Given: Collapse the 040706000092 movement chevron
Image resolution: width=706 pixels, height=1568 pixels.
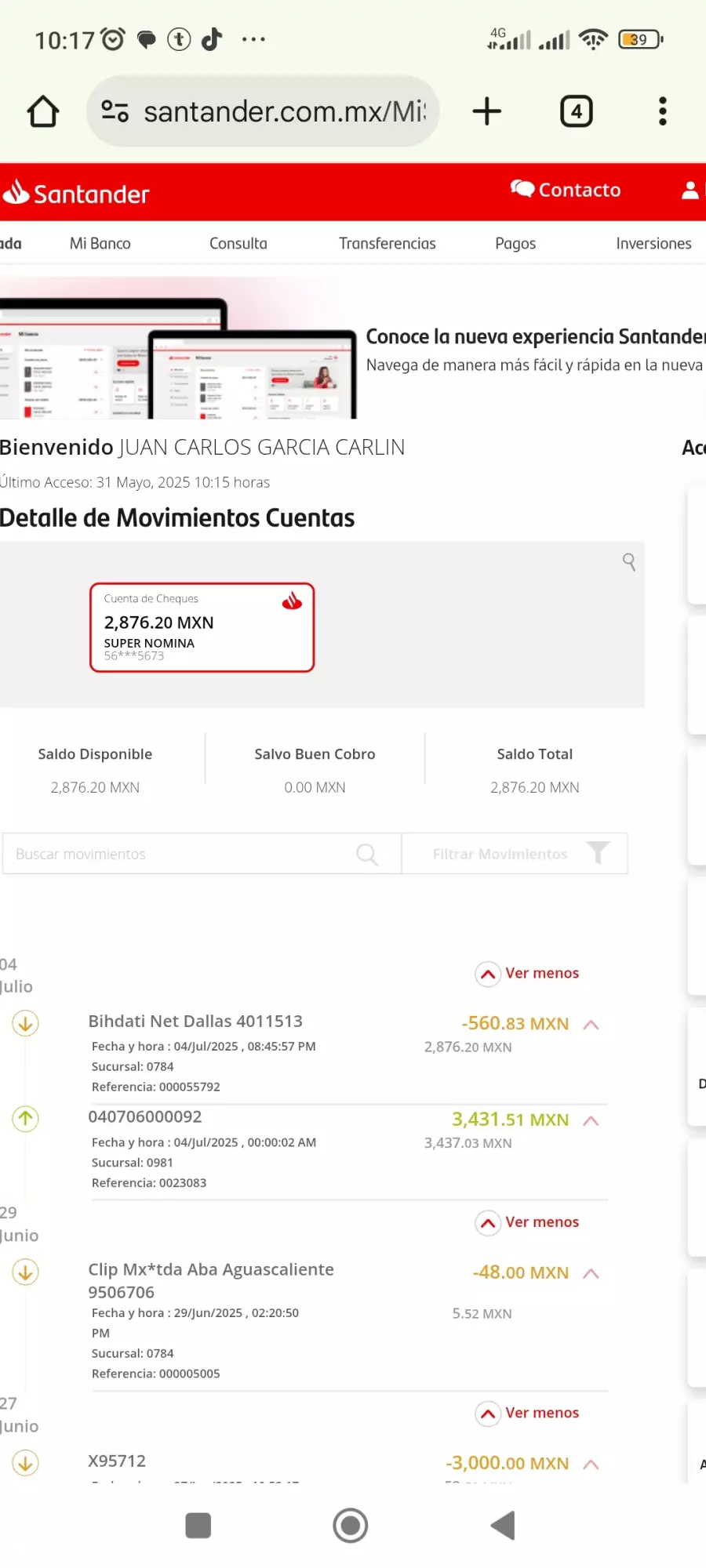Looking at the screenshot, I should tap(591, 1121).
